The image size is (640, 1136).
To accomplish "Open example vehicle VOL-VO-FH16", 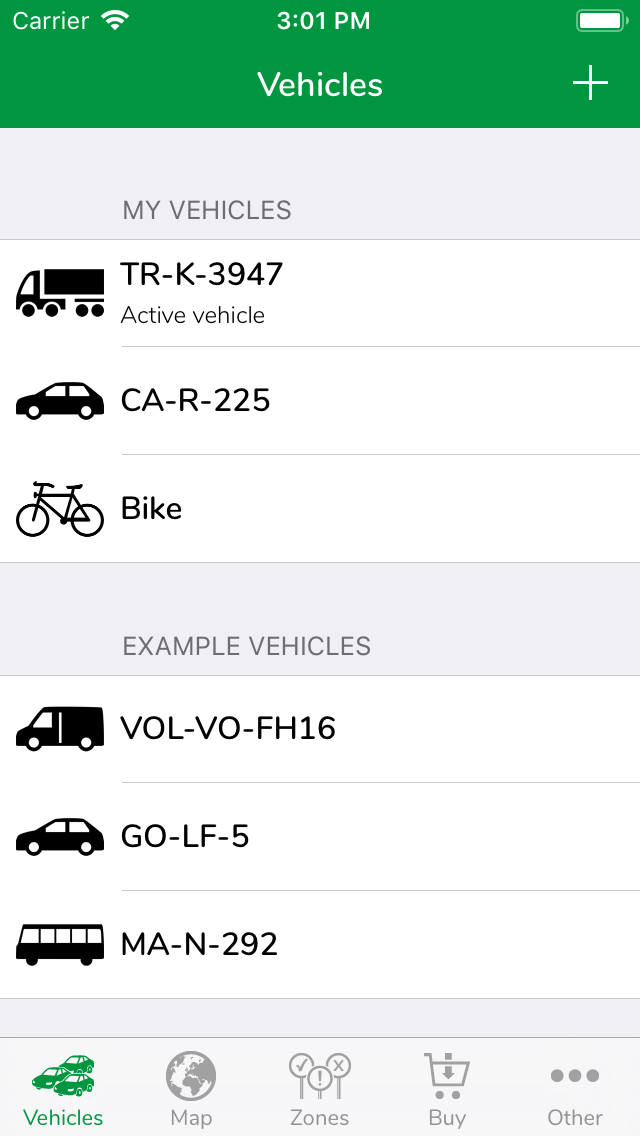I will [x=320, y=728].
